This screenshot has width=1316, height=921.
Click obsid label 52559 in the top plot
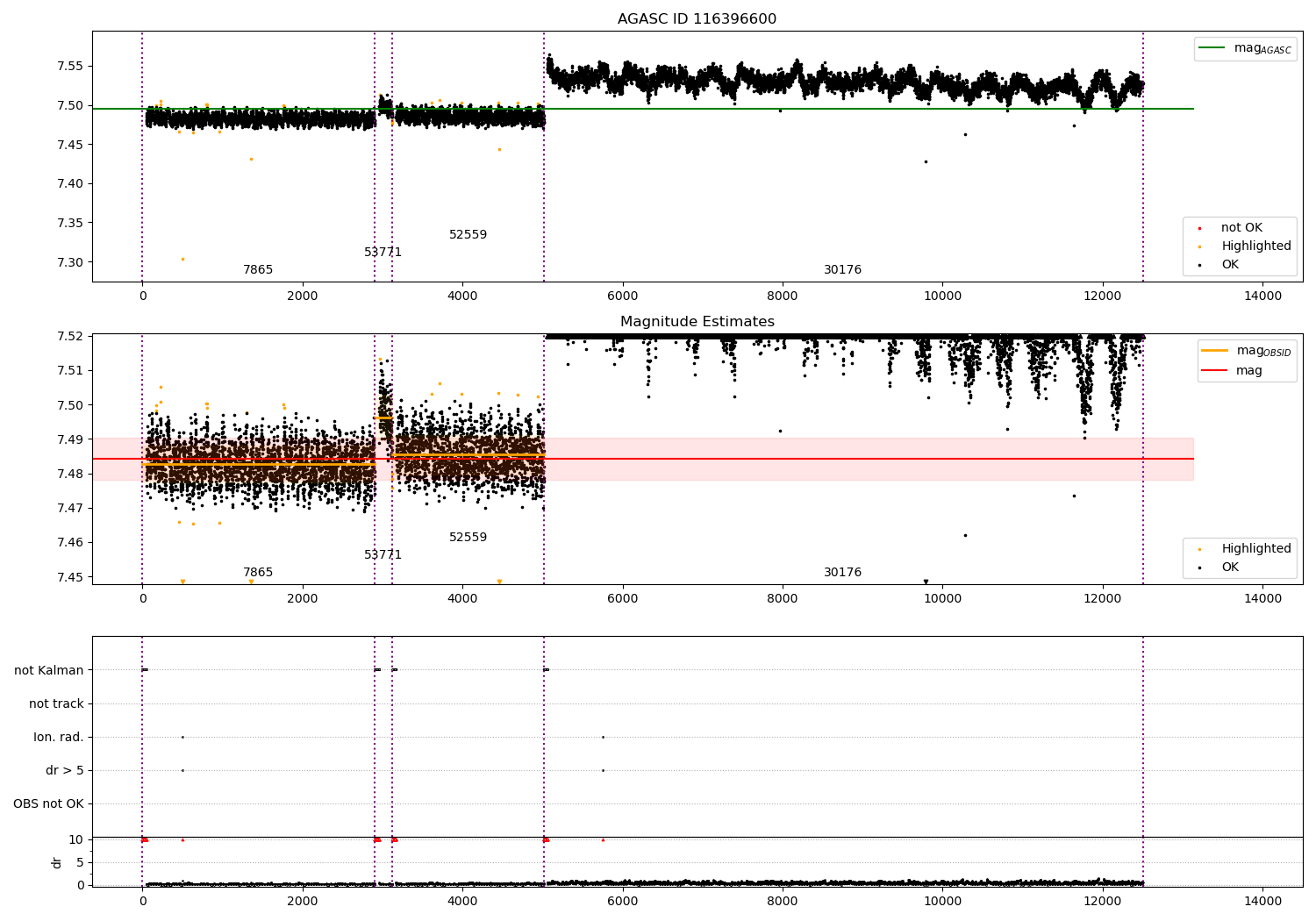point(468,235)
